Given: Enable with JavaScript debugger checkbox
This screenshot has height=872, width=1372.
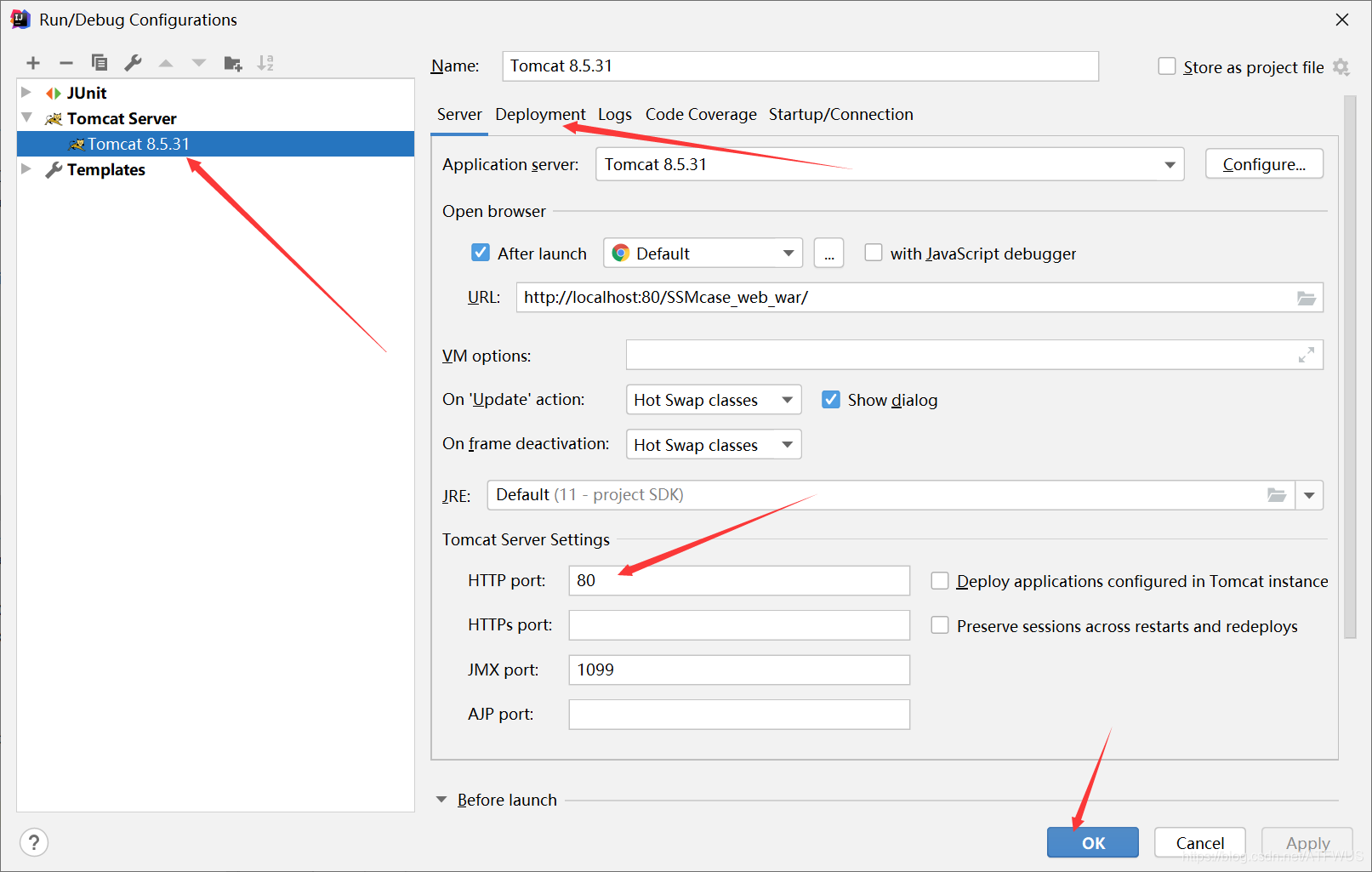Looking at the screenshot, I should 874,253.
